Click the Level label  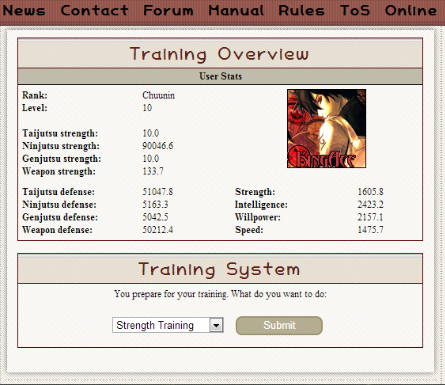[x=35, y=108]
